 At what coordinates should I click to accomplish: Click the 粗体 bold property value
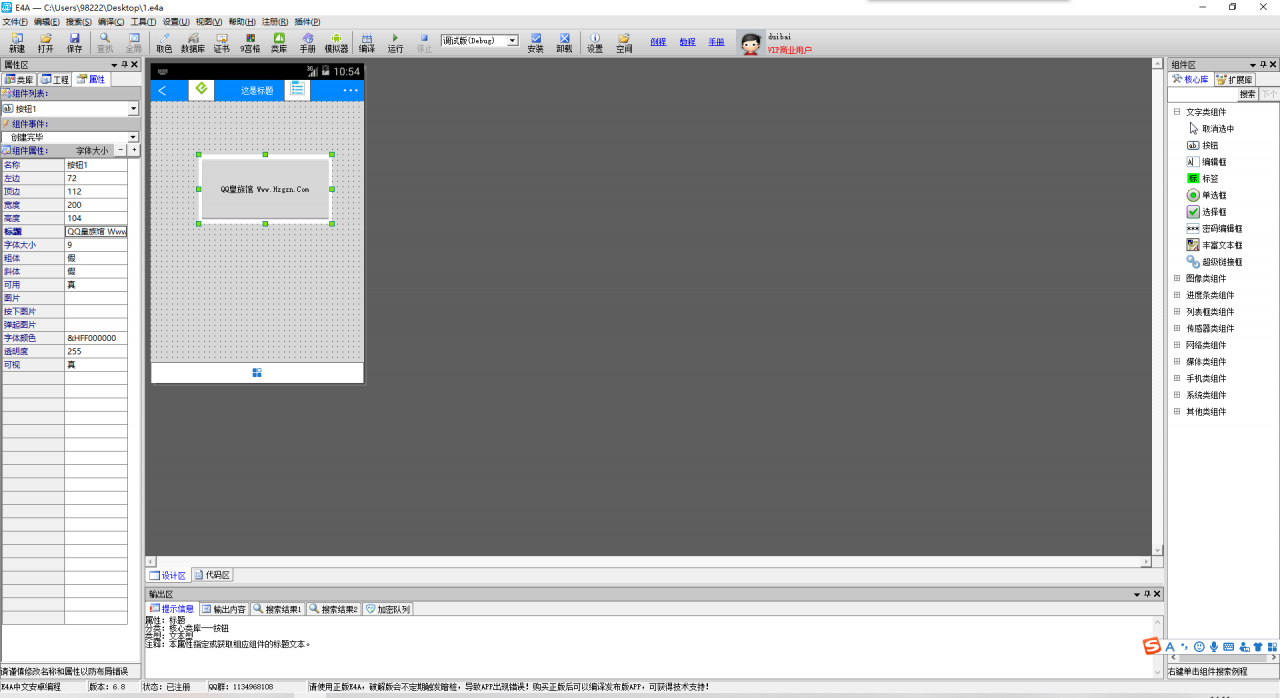point(96,258)
